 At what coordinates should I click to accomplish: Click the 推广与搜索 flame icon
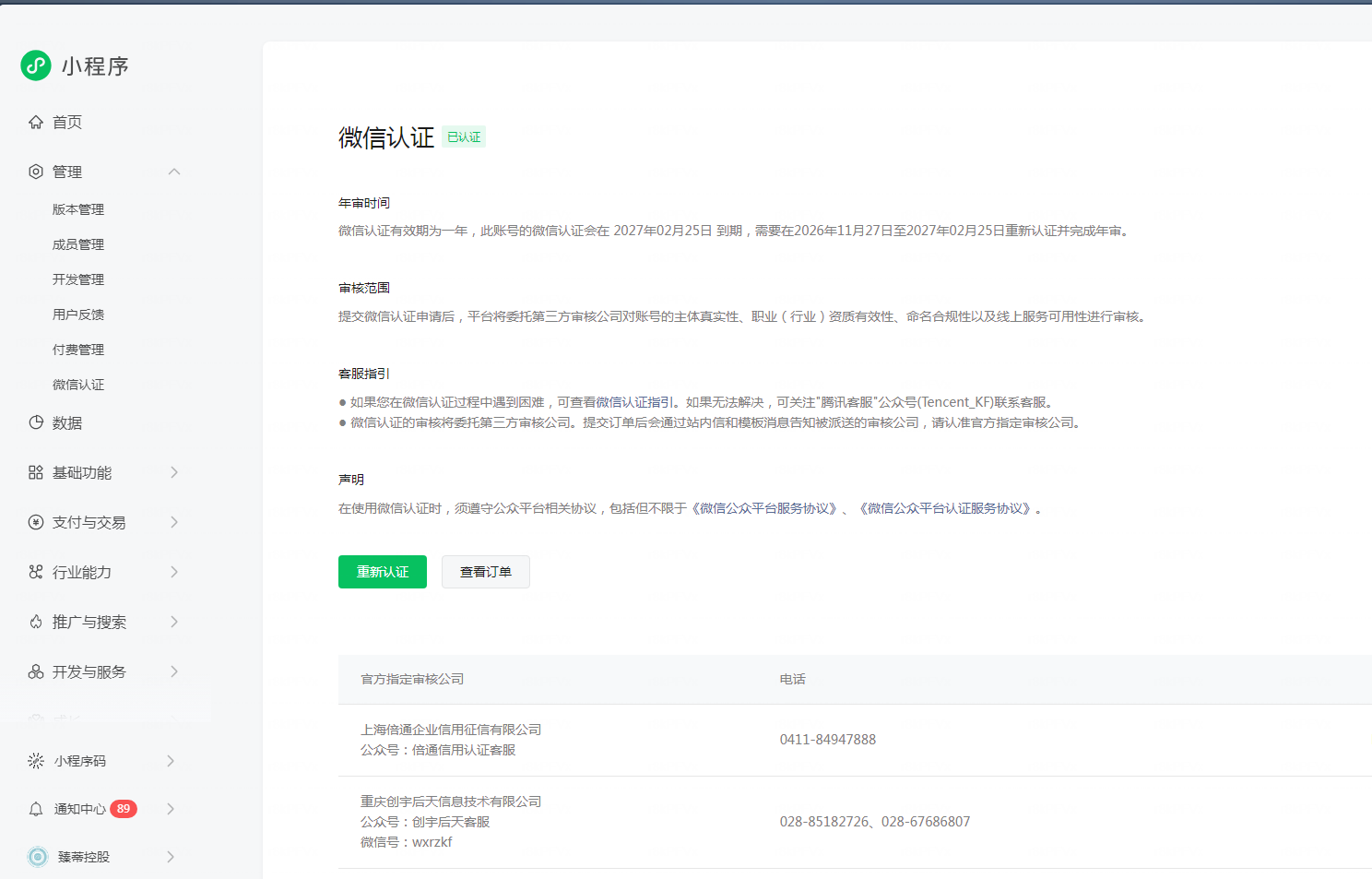click(x=36, y=622)
